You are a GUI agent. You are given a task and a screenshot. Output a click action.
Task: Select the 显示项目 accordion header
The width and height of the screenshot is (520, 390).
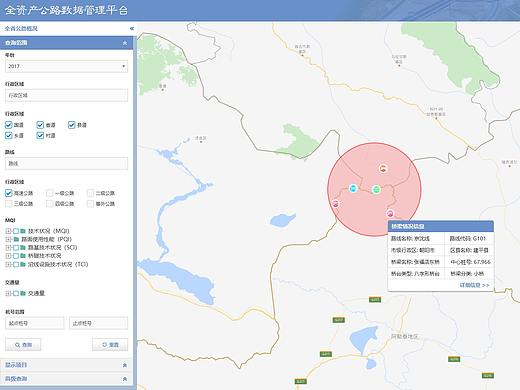[66, 365]
